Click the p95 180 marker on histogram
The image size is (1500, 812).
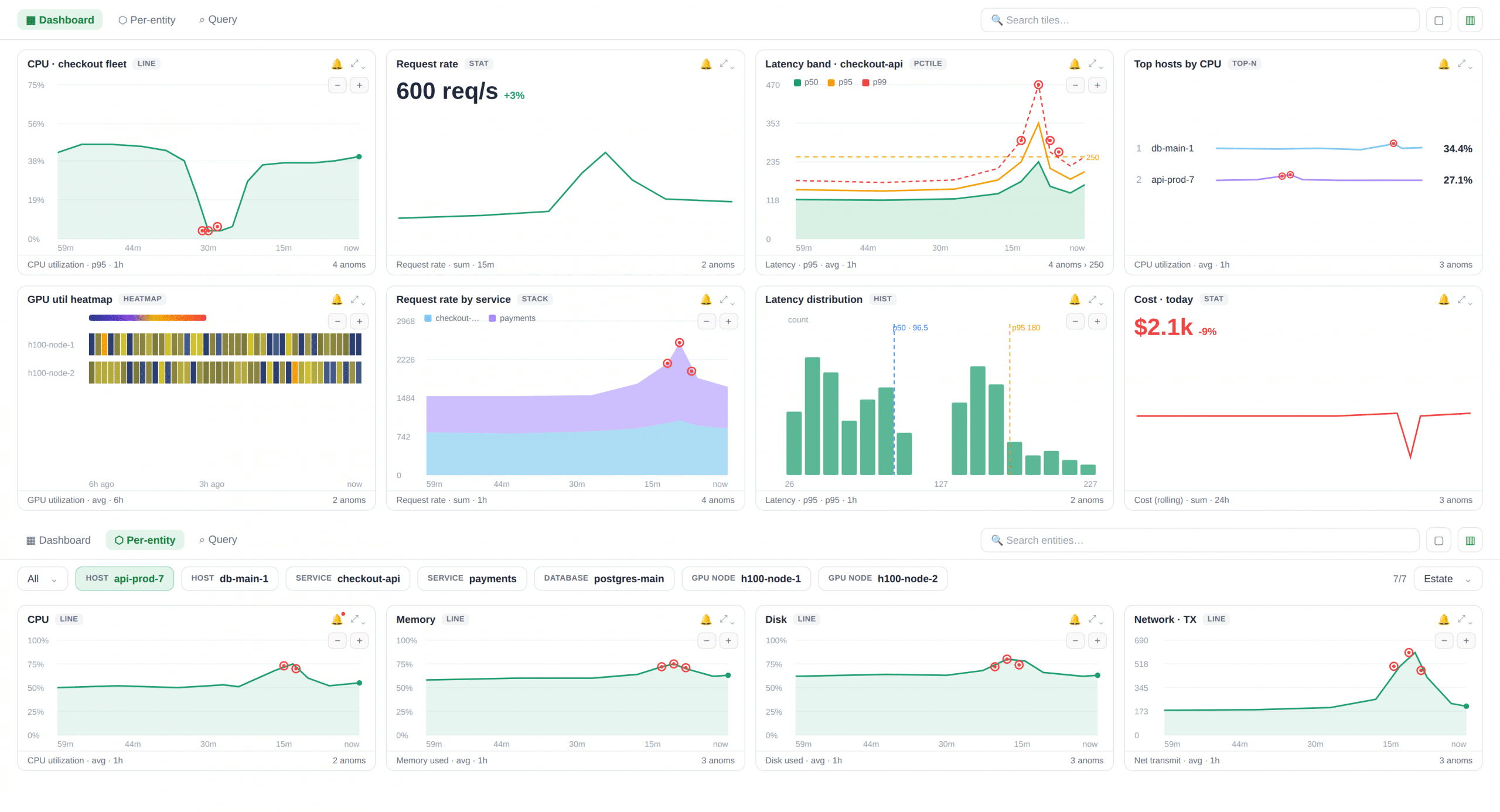1025,328
